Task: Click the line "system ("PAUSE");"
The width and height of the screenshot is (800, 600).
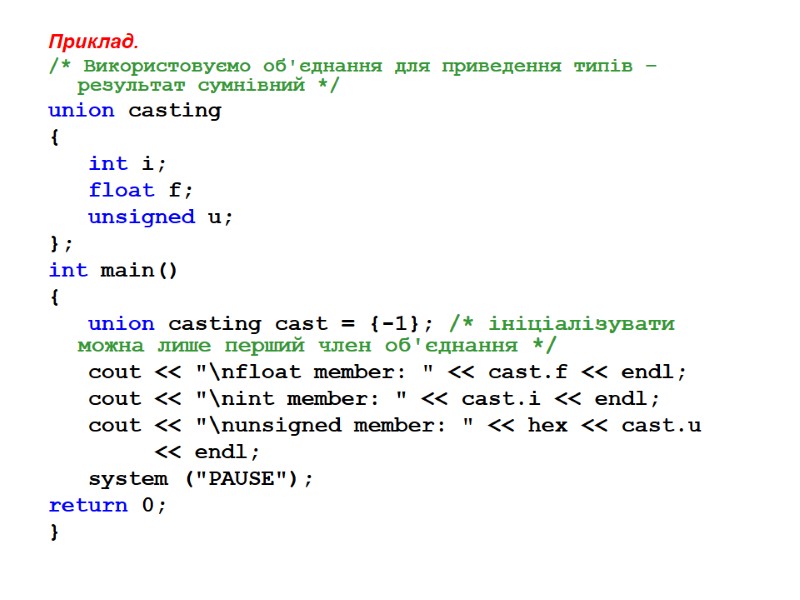Action: 201,479
